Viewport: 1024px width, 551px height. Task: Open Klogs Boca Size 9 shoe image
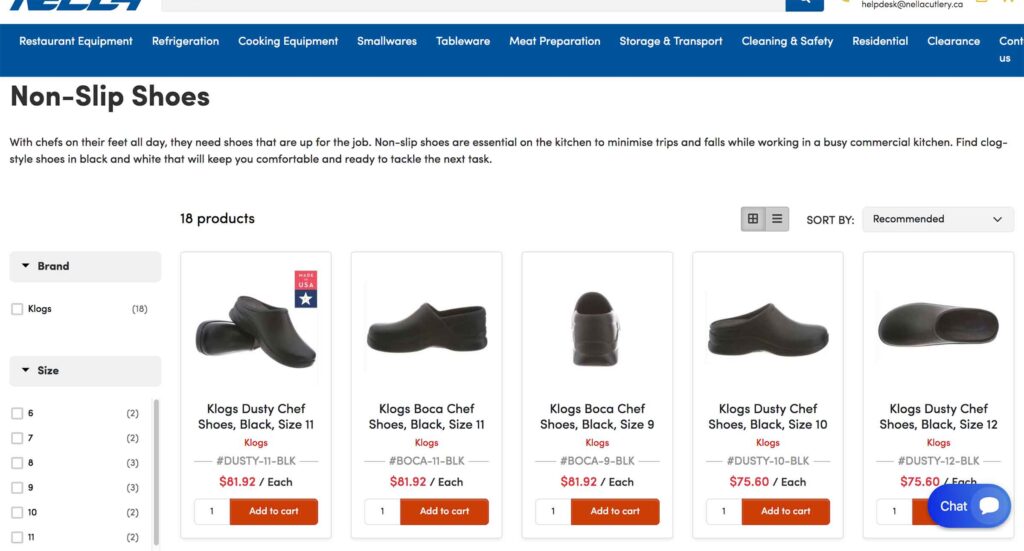click(x=597, y=329)
